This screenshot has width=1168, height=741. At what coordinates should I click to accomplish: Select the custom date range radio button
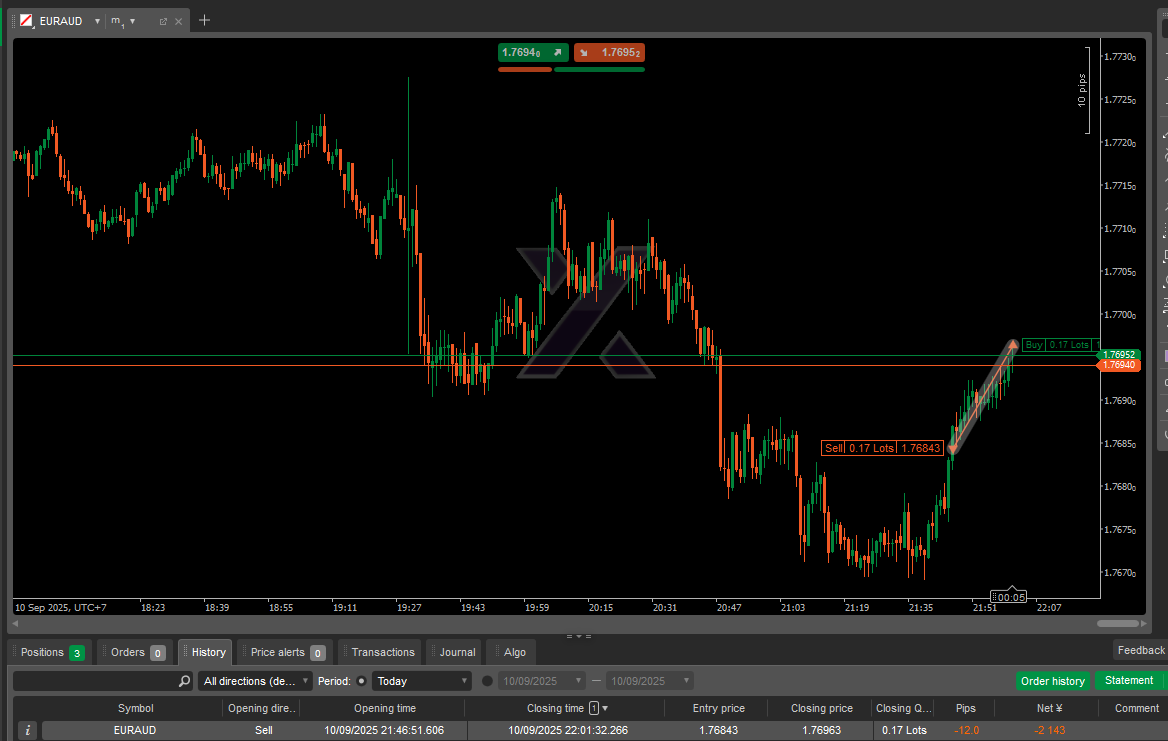pyautogui.click(x=487, y=681)
